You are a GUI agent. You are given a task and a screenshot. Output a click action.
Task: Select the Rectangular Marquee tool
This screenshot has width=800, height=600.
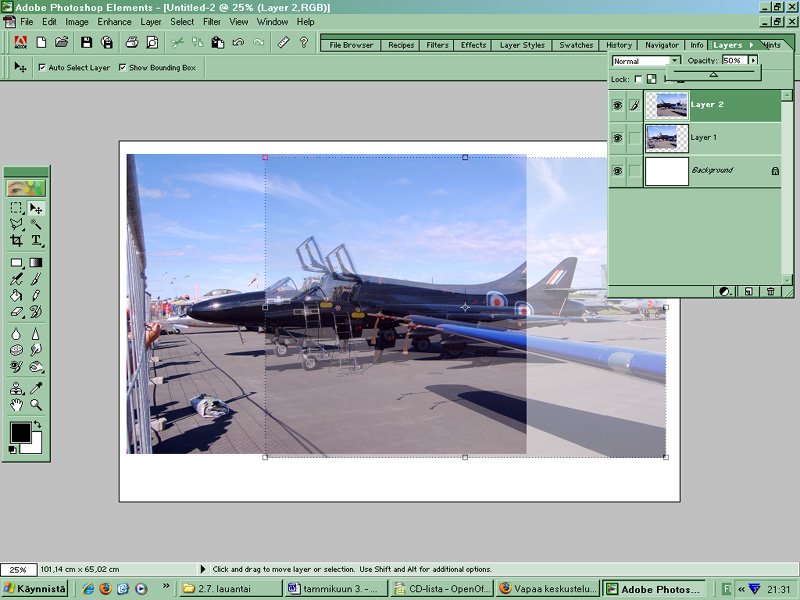coord(16,208)
